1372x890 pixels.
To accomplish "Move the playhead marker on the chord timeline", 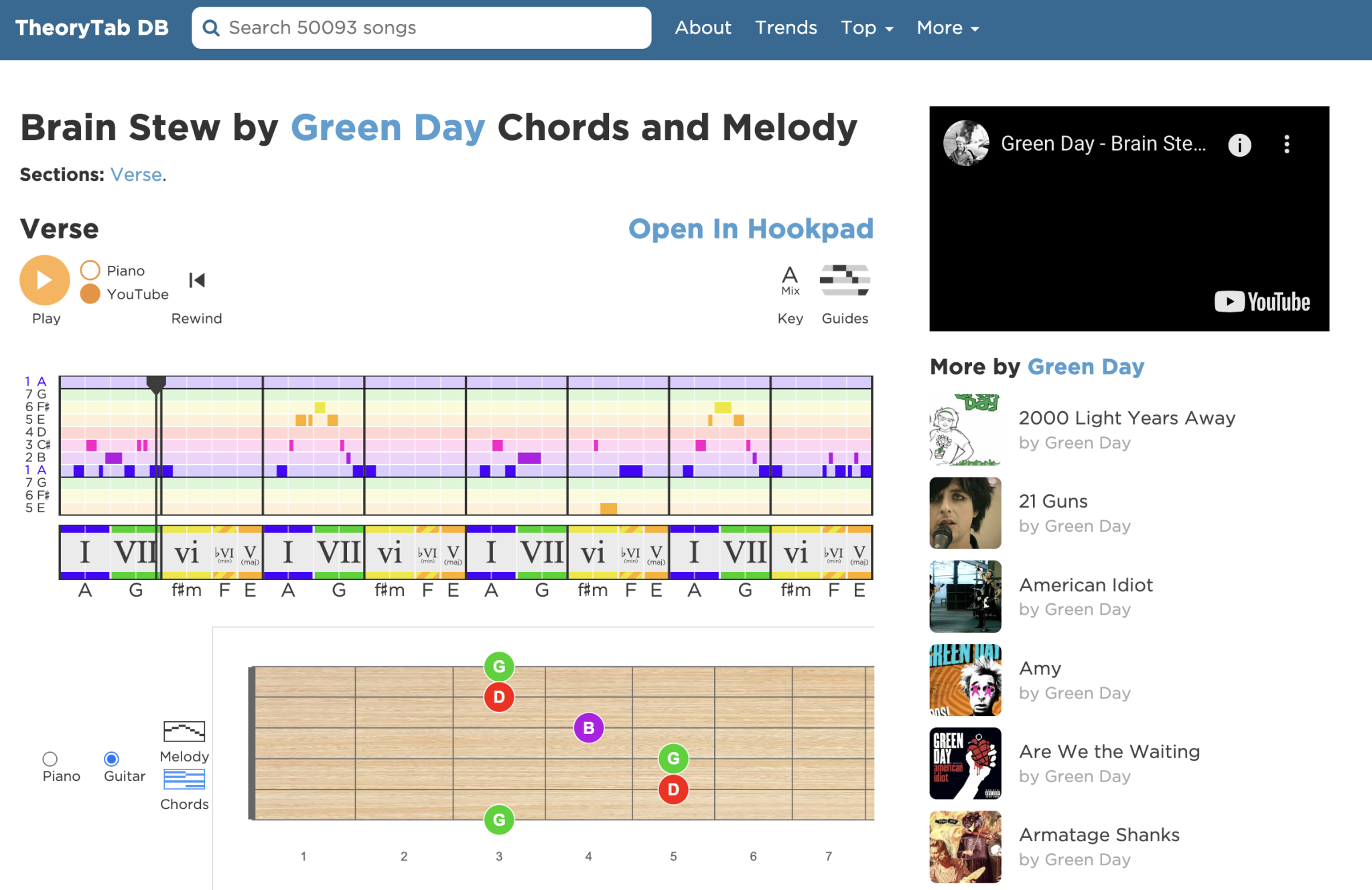I will pos(156,384).
